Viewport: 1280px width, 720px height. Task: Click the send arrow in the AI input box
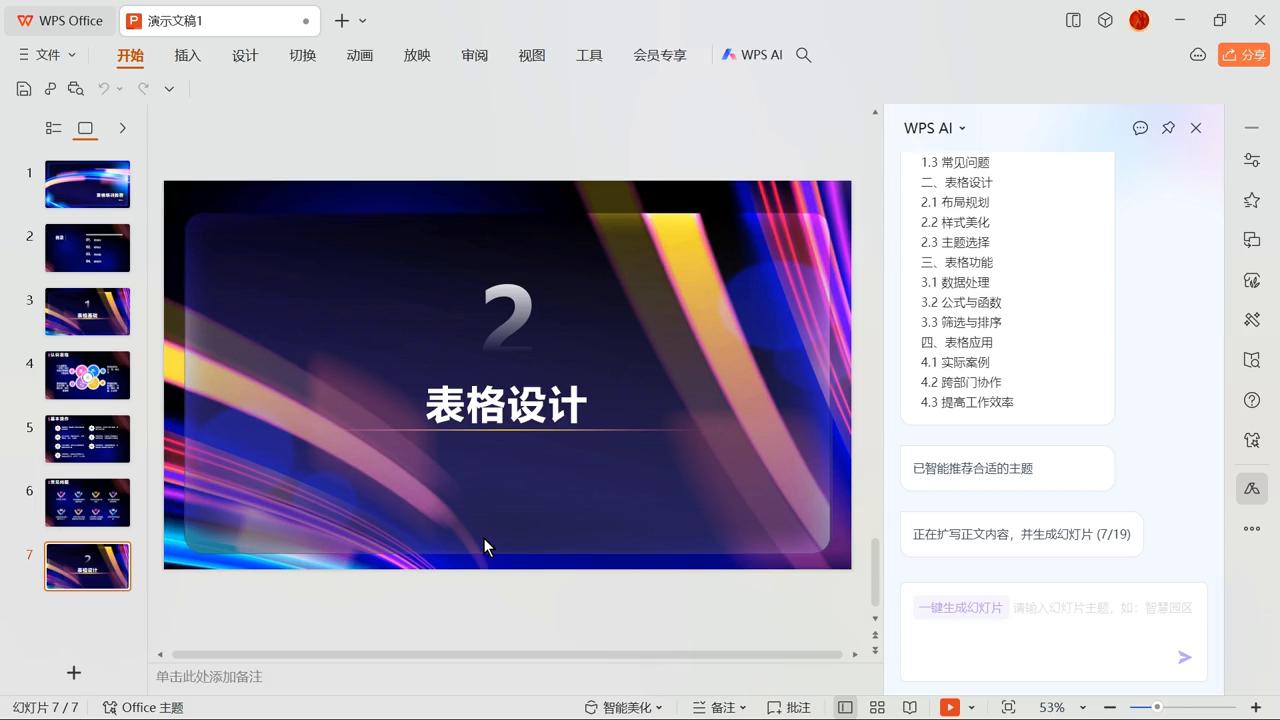tap(1184, 657)
